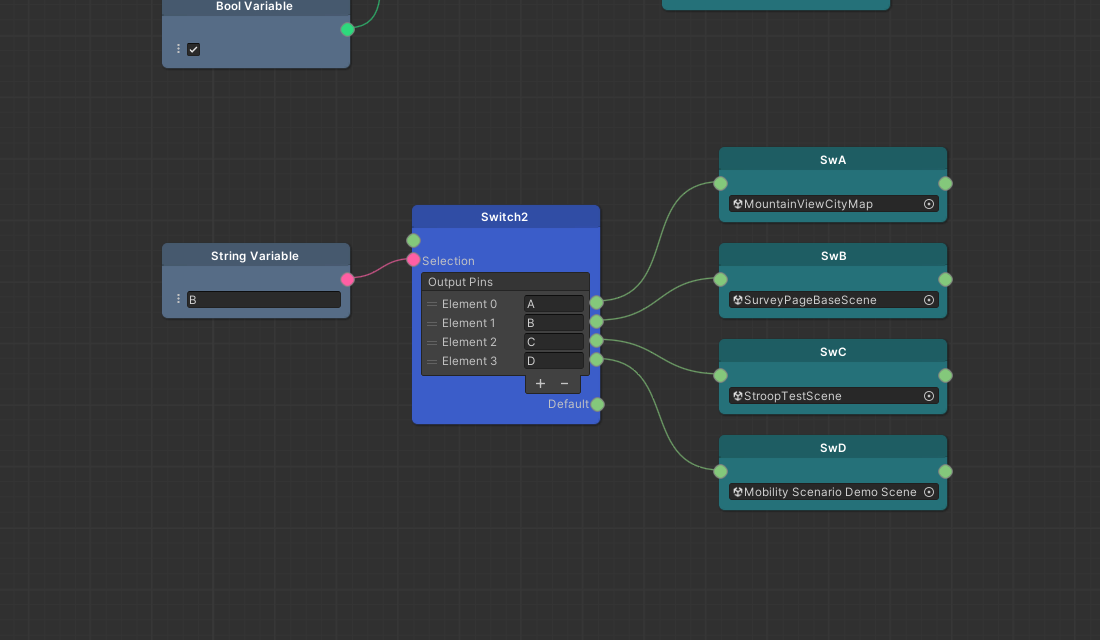Open object picker for StroopTestScene

coord(929,396)
